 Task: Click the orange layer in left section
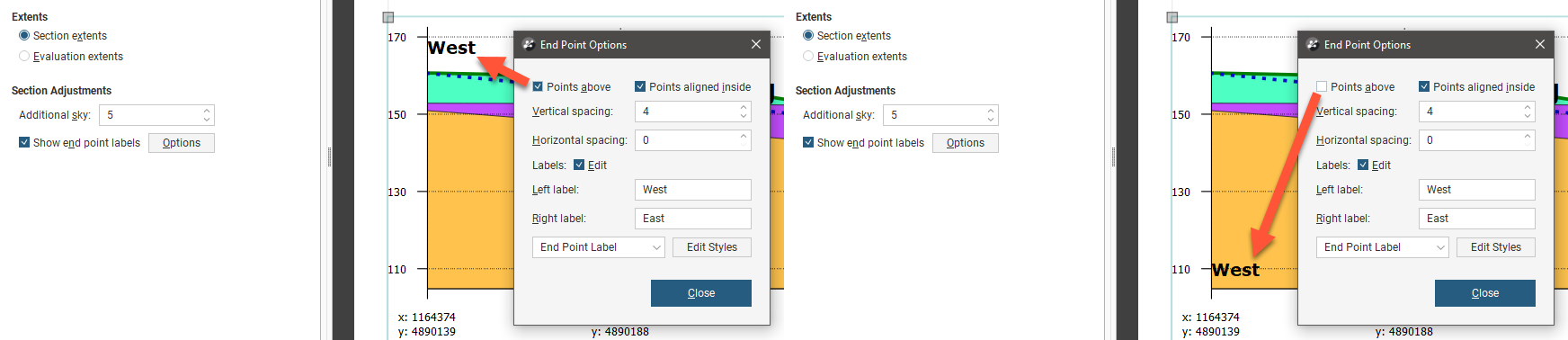click(x=469, y=207)
